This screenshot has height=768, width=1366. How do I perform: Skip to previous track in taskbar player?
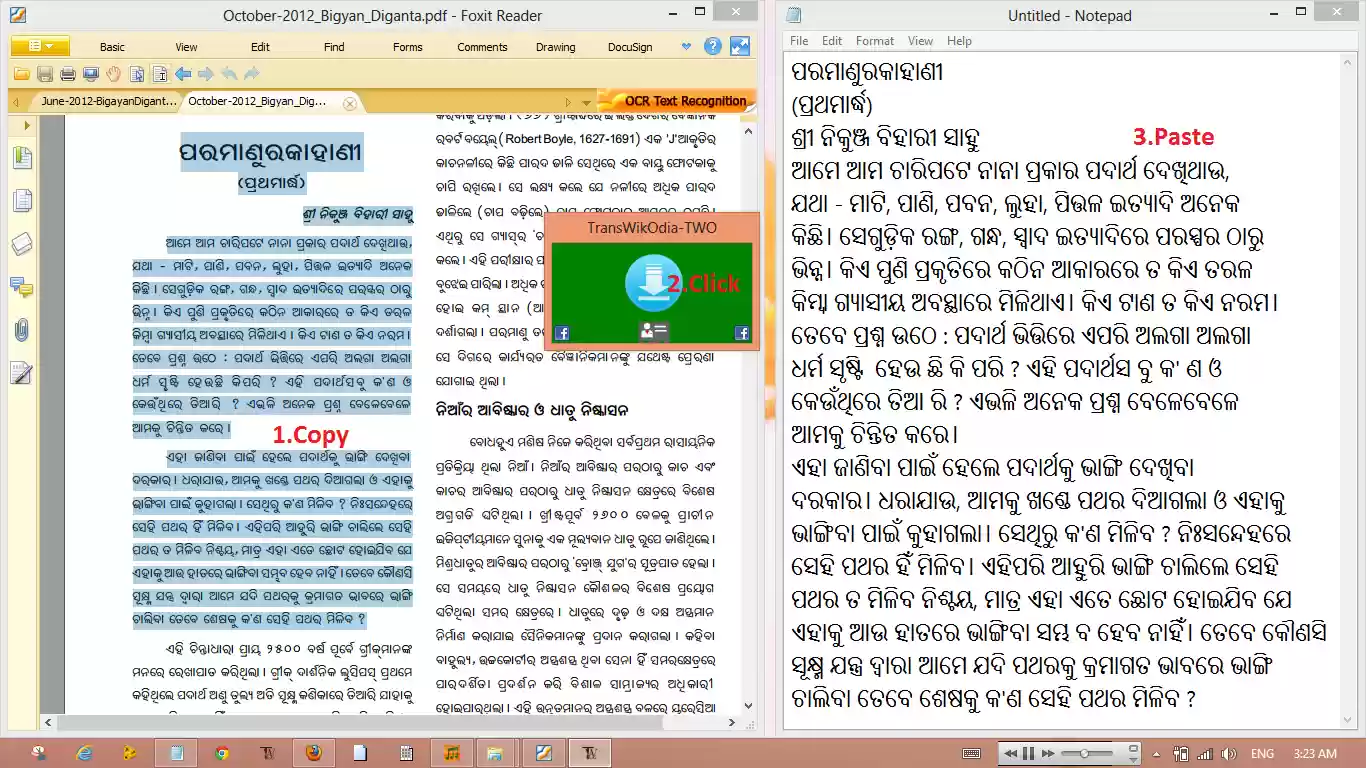point(1010,753)
